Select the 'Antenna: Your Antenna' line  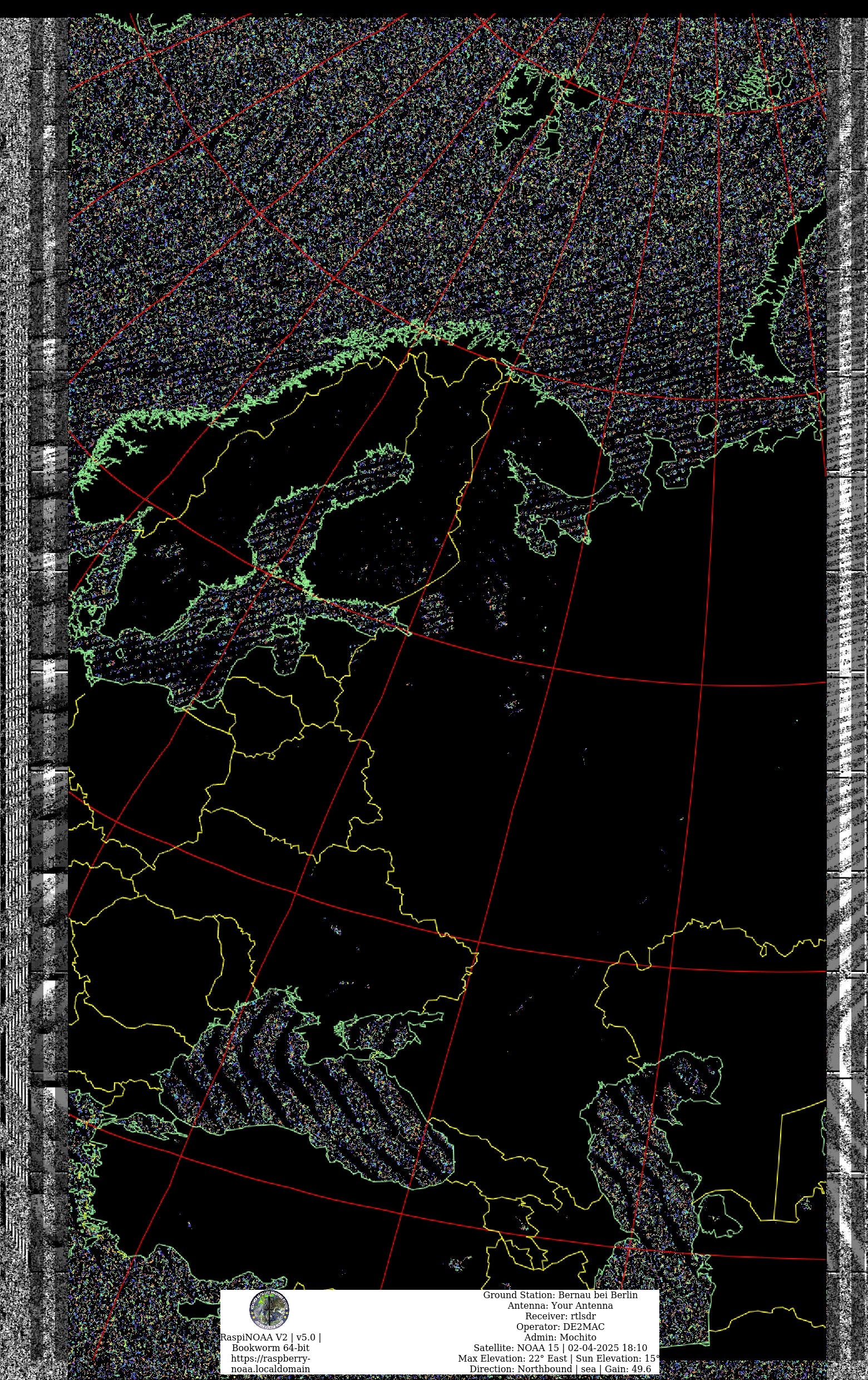click(x=560, y=1305)
